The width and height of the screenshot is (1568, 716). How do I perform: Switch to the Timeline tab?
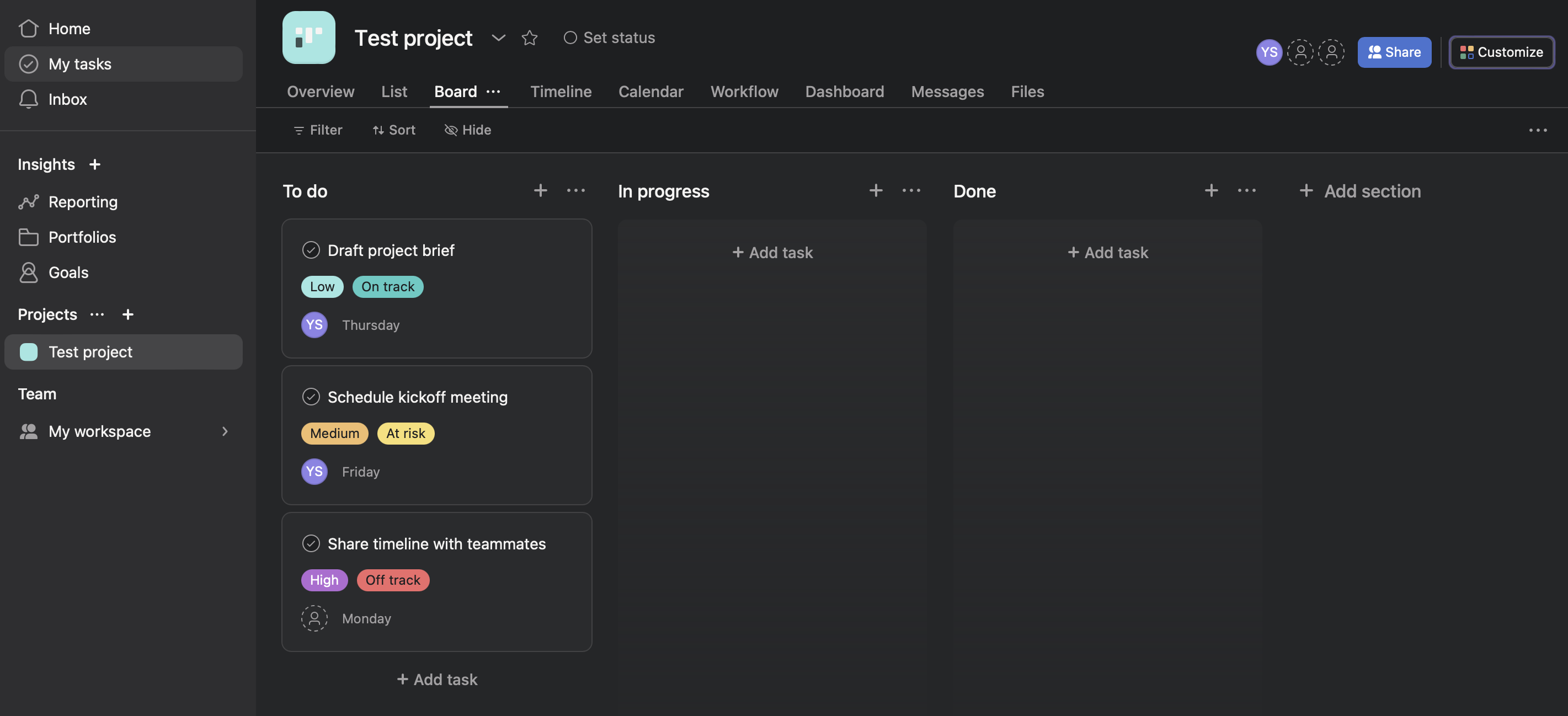tap(561, 91)
